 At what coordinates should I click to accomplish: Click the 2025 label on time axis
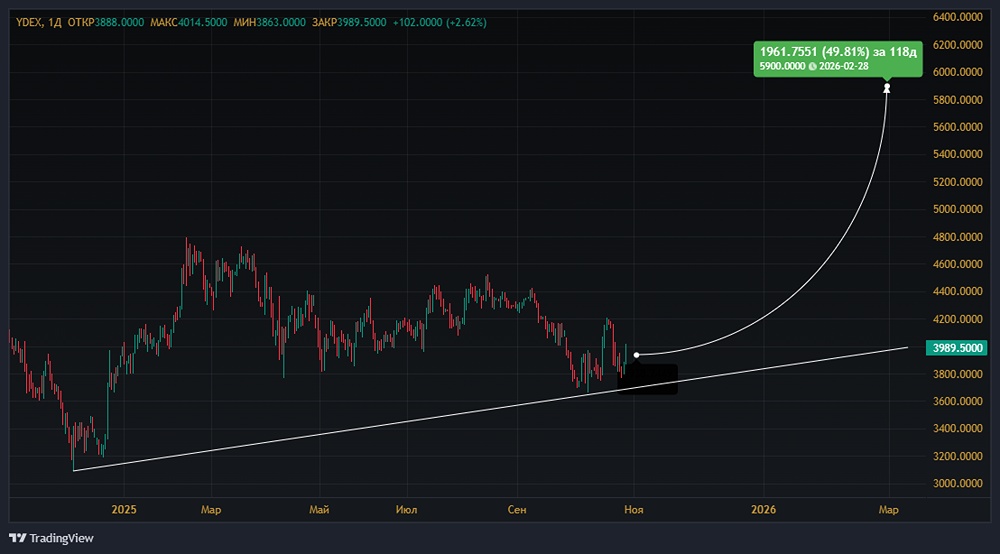[124, 510]
